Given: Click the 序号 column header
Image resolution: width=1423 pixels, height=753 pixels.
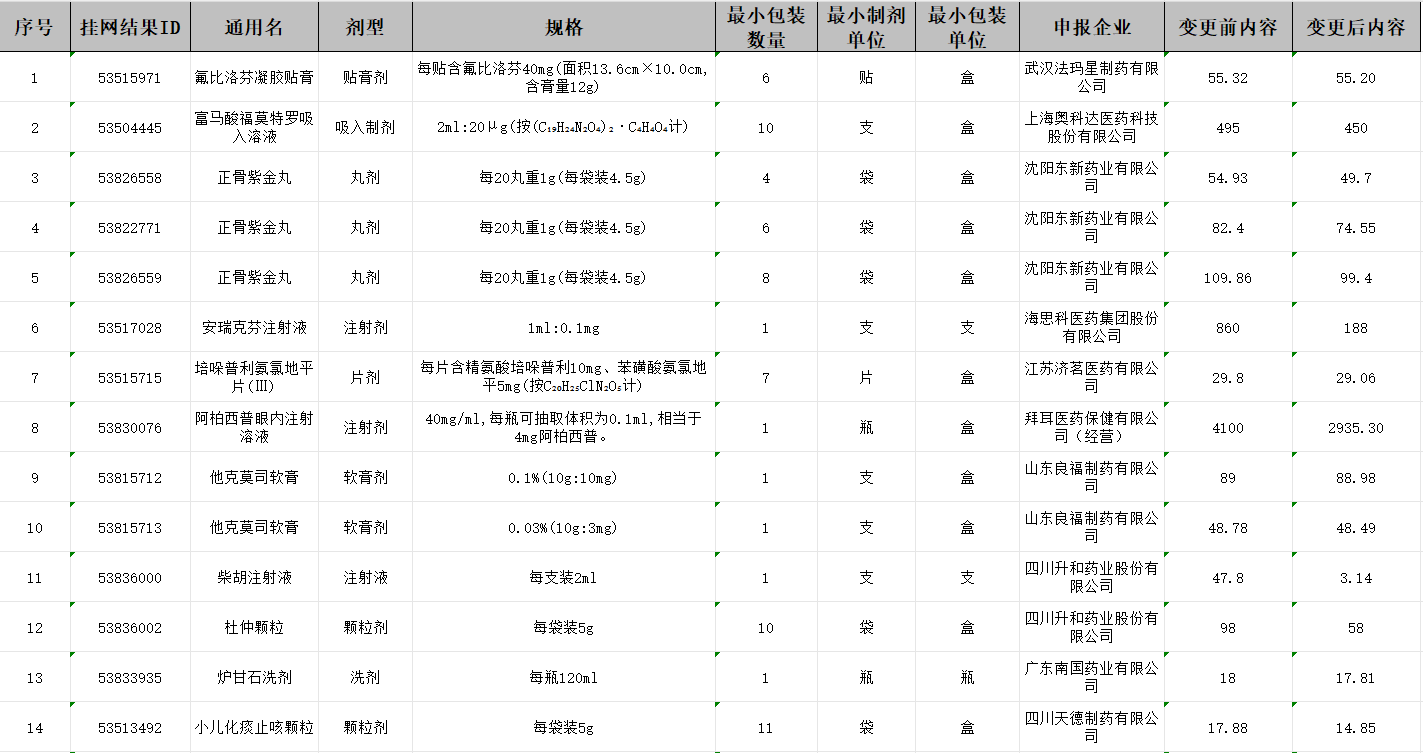Looking at the screenshot, I should [x=35, y=27].
